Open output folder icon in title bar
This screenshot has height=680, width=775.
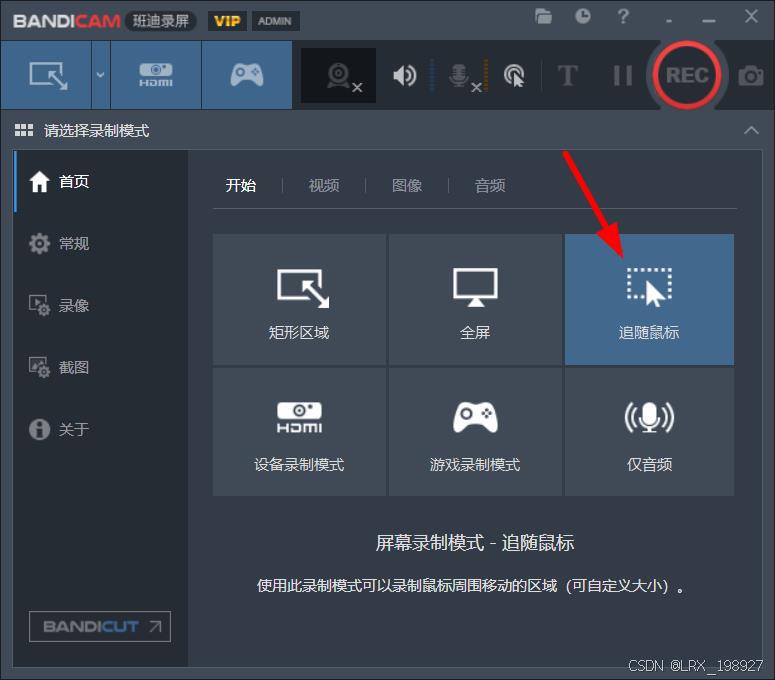pyautogui.click(x=543, y=16)
